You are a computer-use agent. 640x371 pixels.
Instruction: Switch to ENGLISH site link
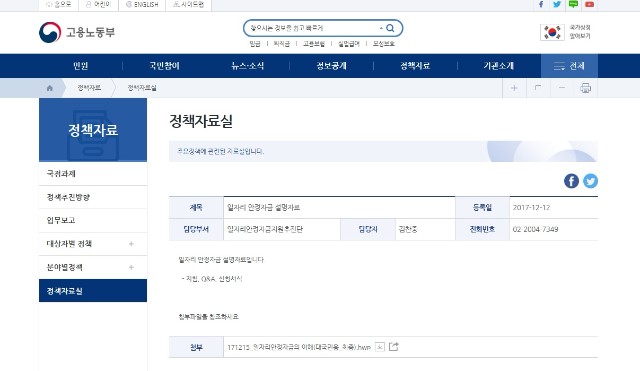click(x=142, y=4)
